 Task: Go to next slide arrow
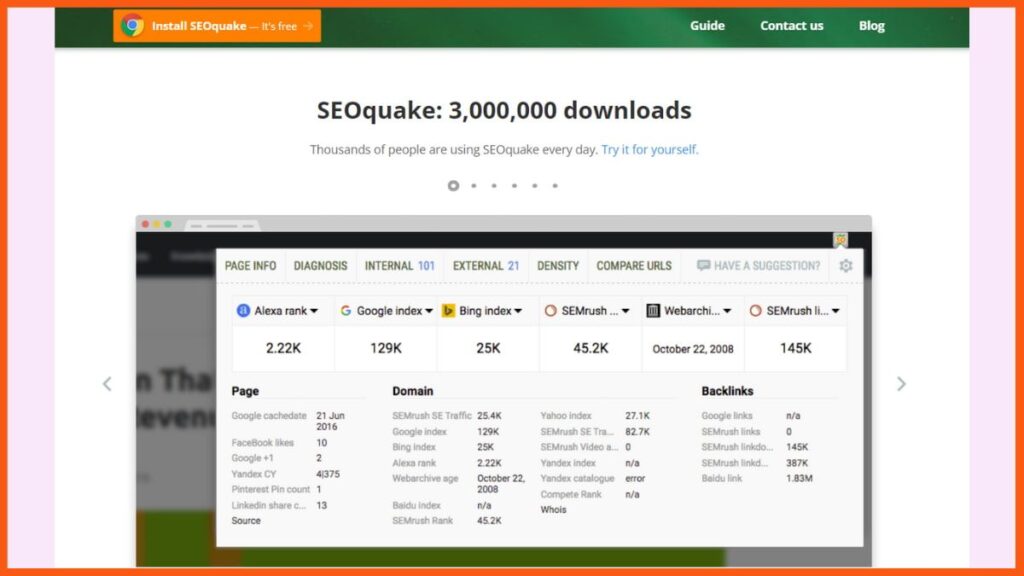coord(901,384)
